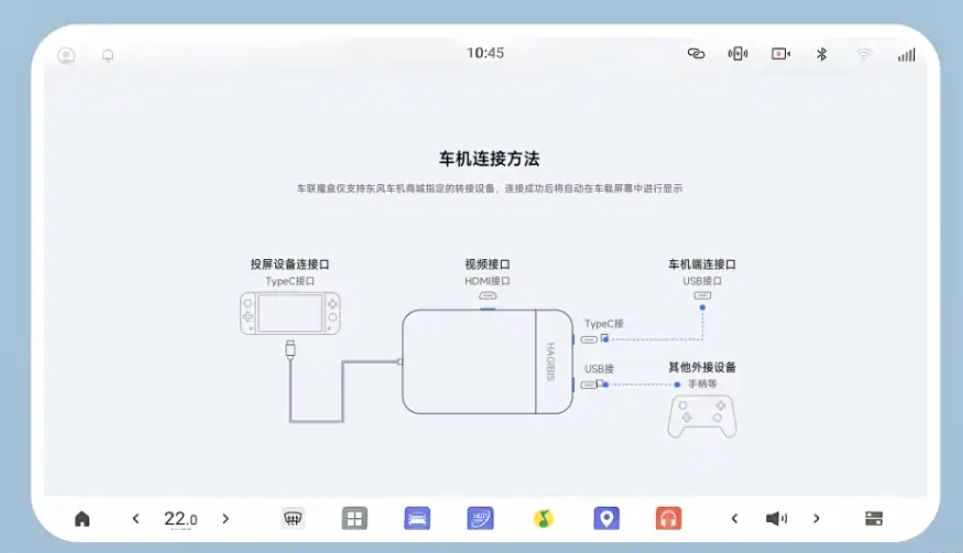This screenshot has width=963, height=553.
Task: Tap the 投屏设备连接口 label
Action: [x=290, y=264]
